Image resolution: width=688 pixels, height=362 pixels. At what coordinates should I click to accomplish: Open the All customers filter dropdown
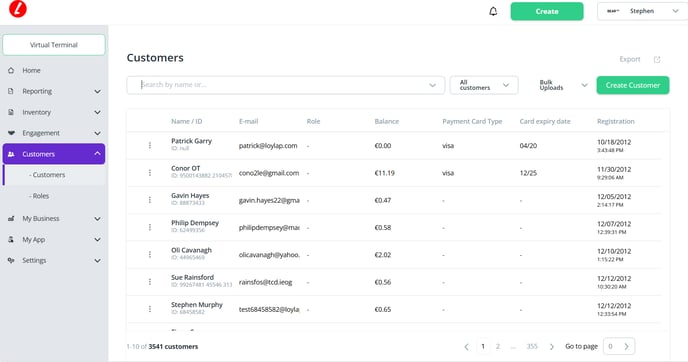pyautogui.click(x=484, y=85)
